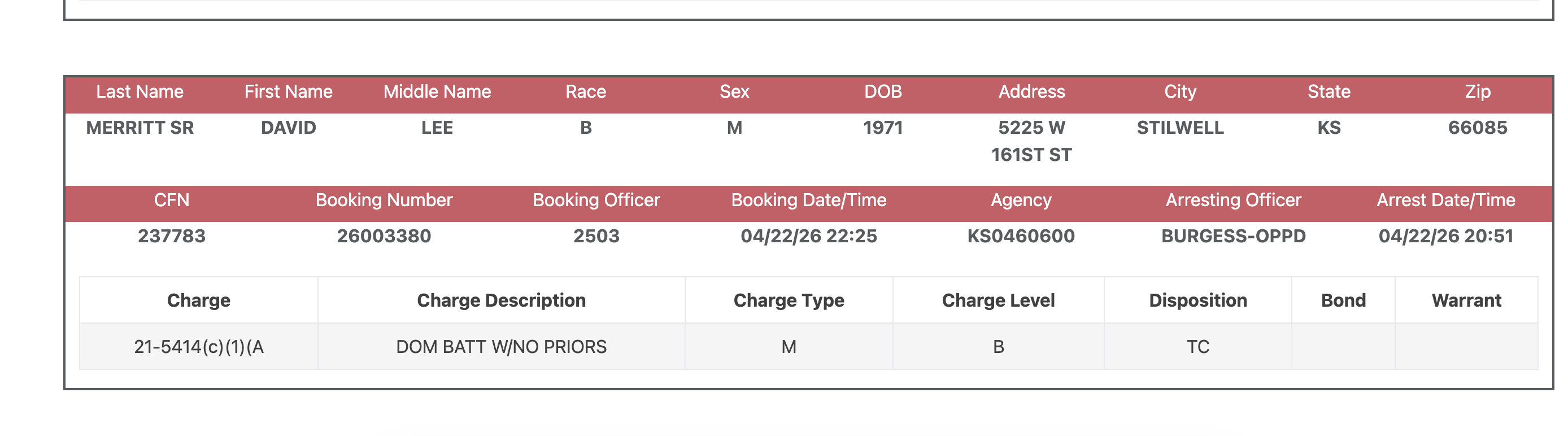Click the Charge Description column header

pyautogui.click(x=501, y=301)
